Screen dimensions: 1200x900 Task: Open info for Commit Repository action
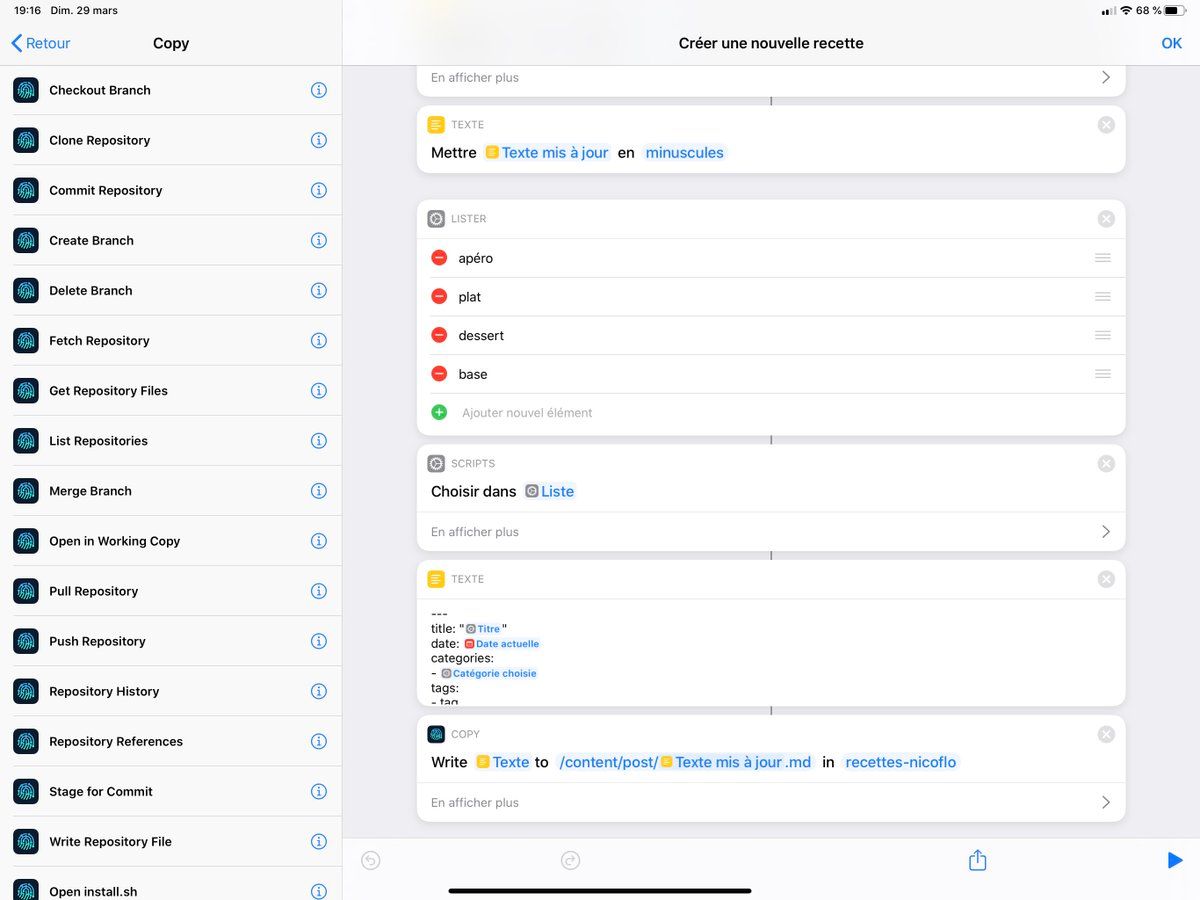click(x=319, y=190)
